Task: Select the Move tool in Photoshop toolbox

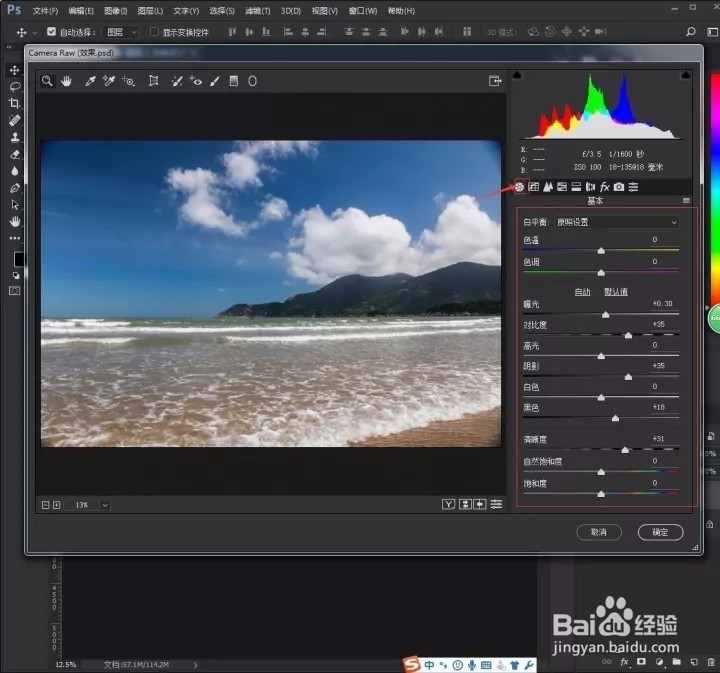Action: click(15, 70)
